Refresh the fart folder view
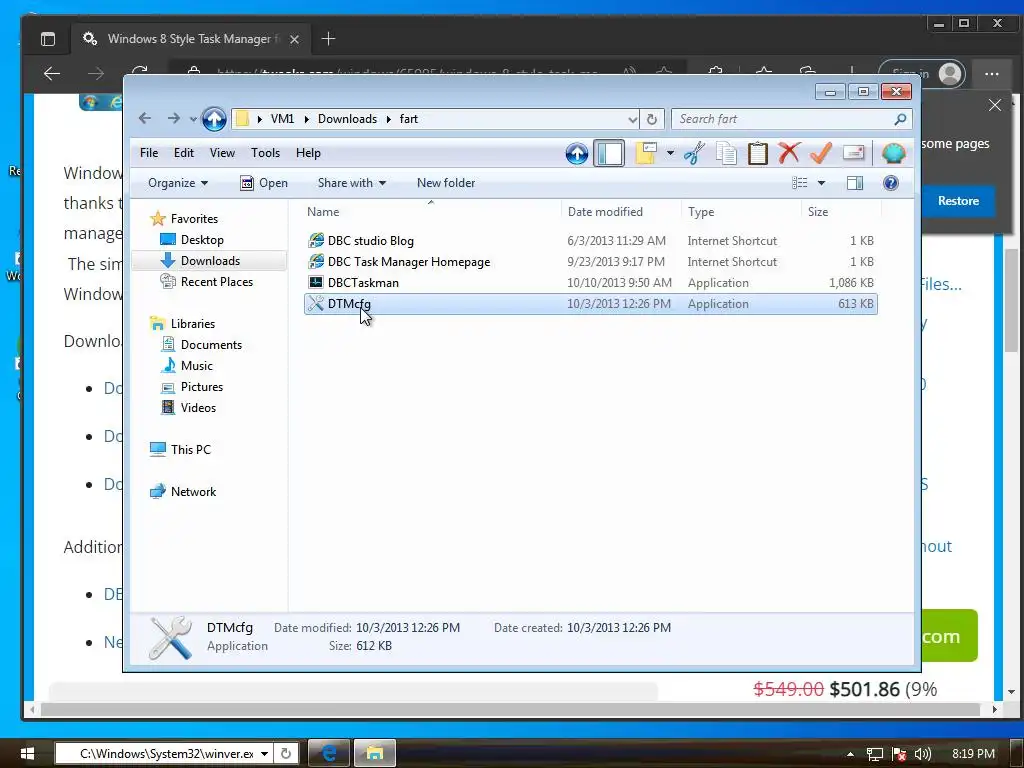This screenshot has height=768, width=1024. point(652,120)
